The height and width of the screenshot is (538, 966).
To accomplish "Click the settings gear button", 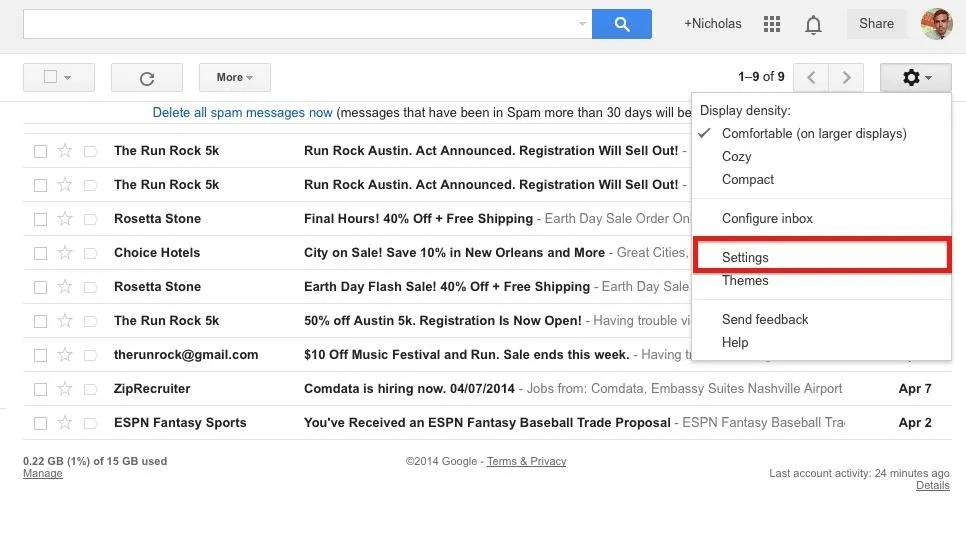I will coord(916,78).
